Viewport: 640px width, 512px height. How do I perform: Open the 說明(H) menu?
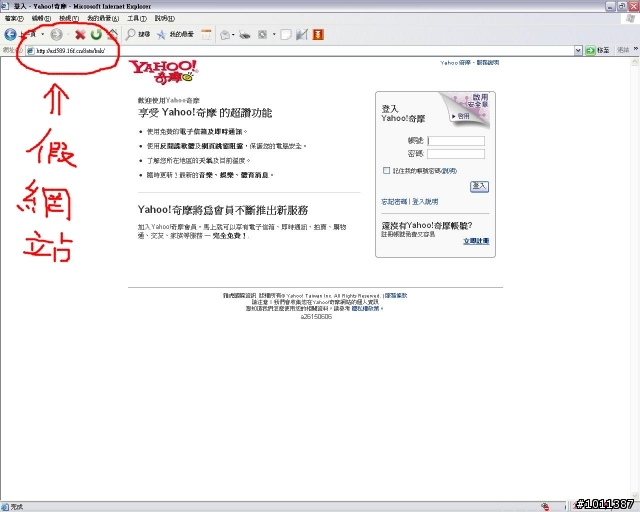click(x=164, y=18)
